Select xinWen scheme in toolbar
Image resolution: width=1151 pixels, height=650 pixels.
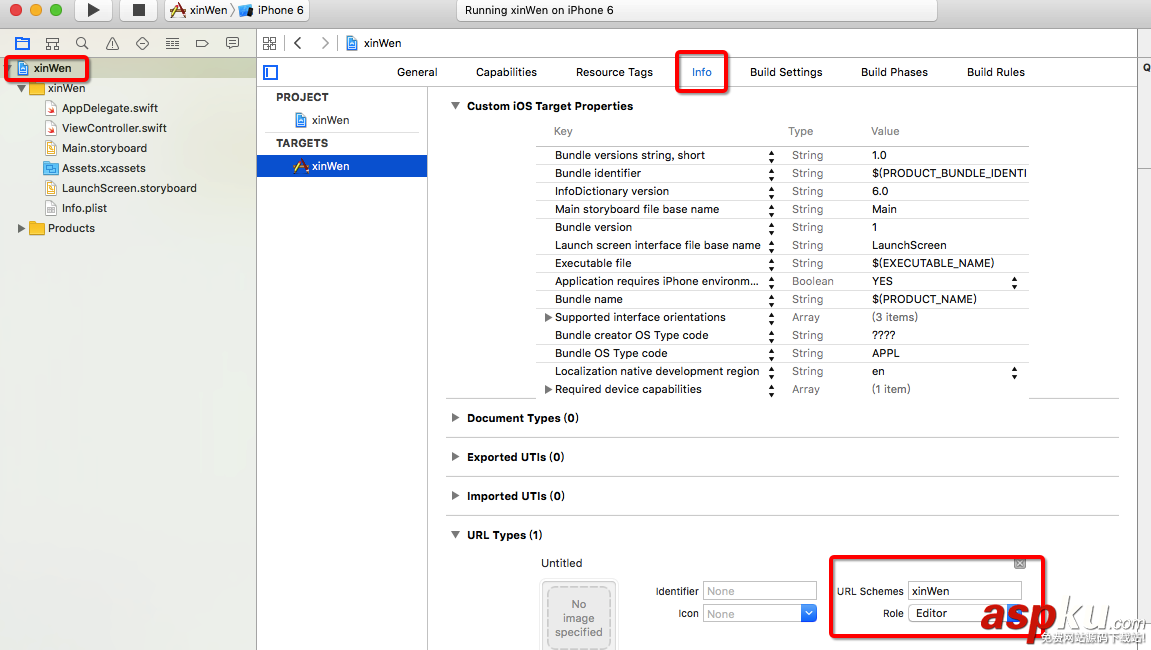pos(199,10)
